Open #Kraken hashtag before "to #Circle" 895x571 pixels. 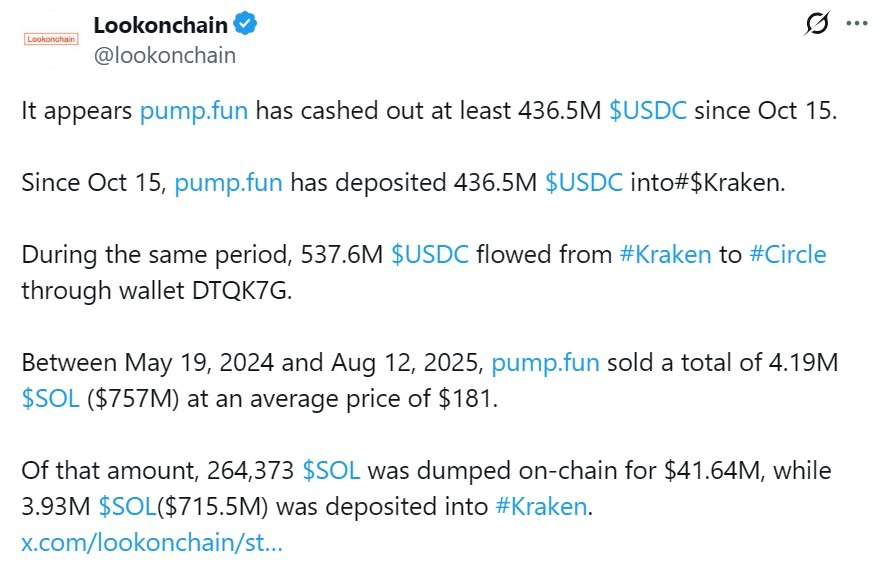(666, 255)
